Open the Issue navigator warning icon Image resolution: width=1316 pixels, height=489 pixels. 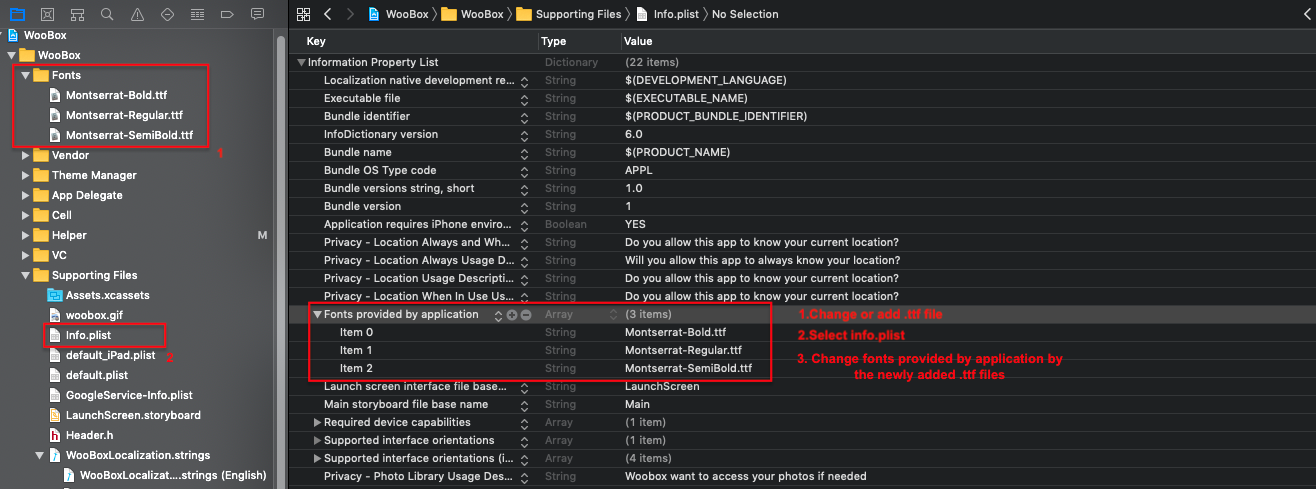click(137, 14)
